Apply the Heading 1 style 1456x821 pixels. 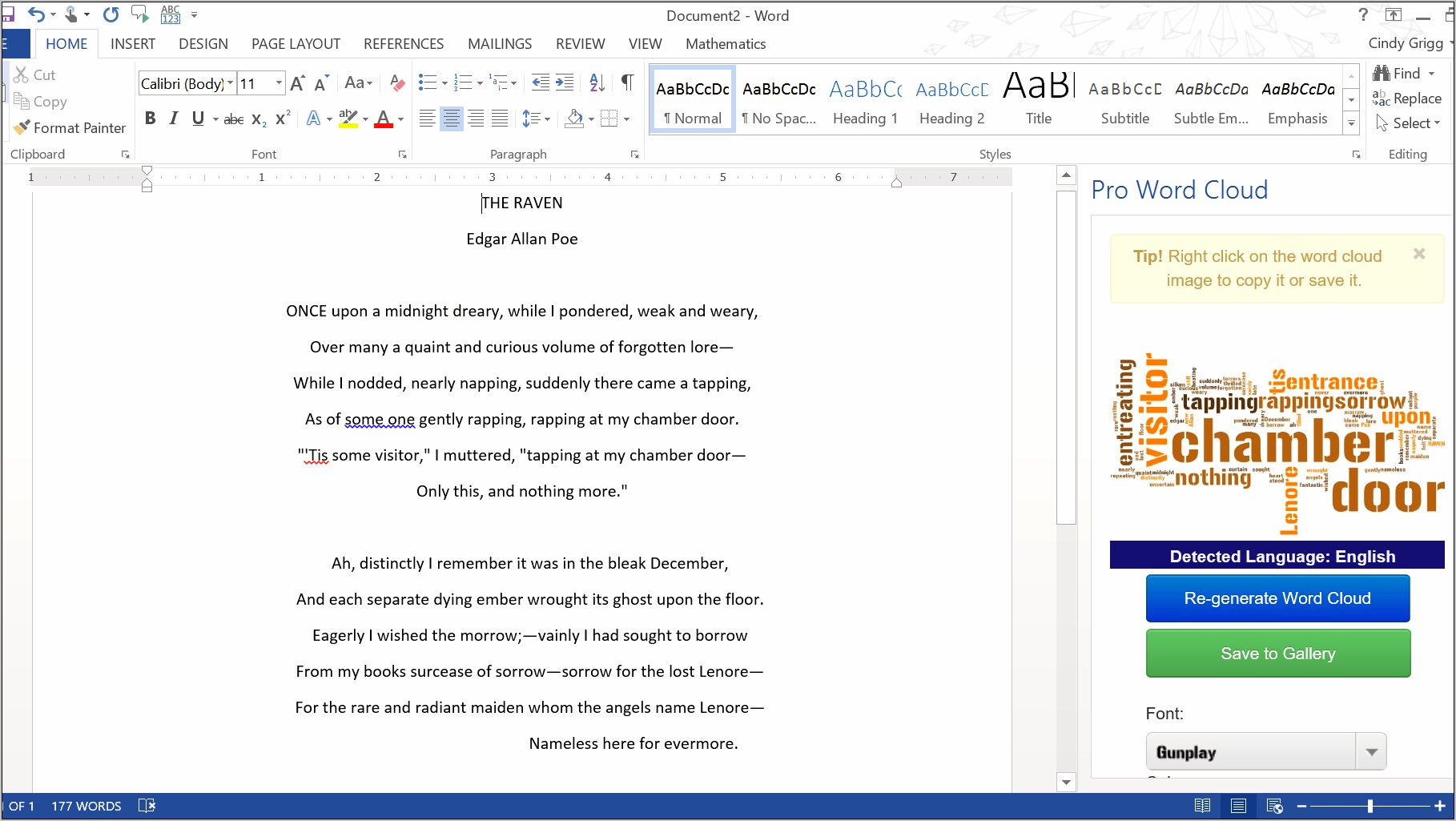(865, 99)
